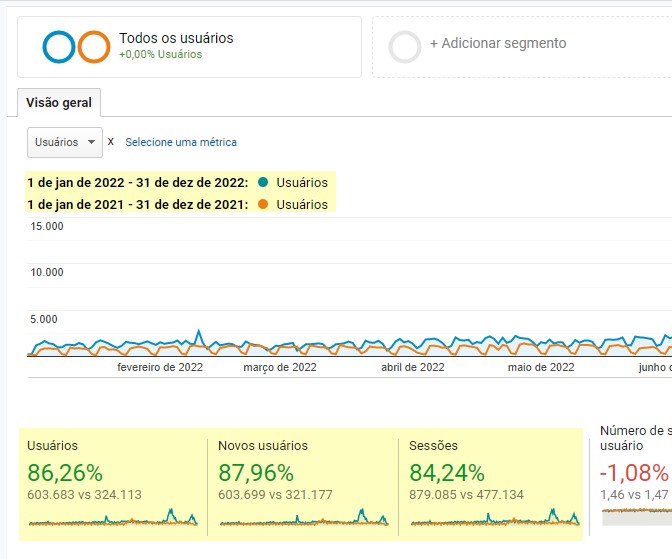Click the blue segment circle icon
This screenshot has width=672, height=559.
59,47
